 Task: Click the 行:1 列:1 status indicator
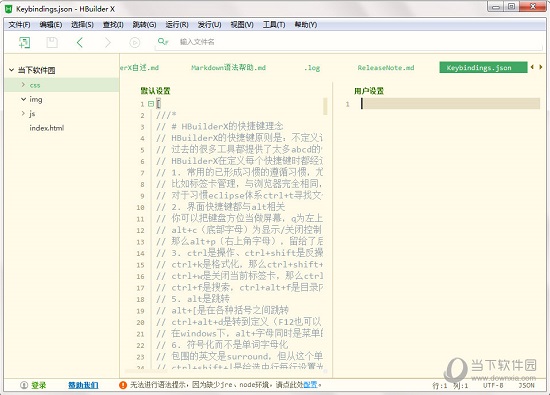450,386
